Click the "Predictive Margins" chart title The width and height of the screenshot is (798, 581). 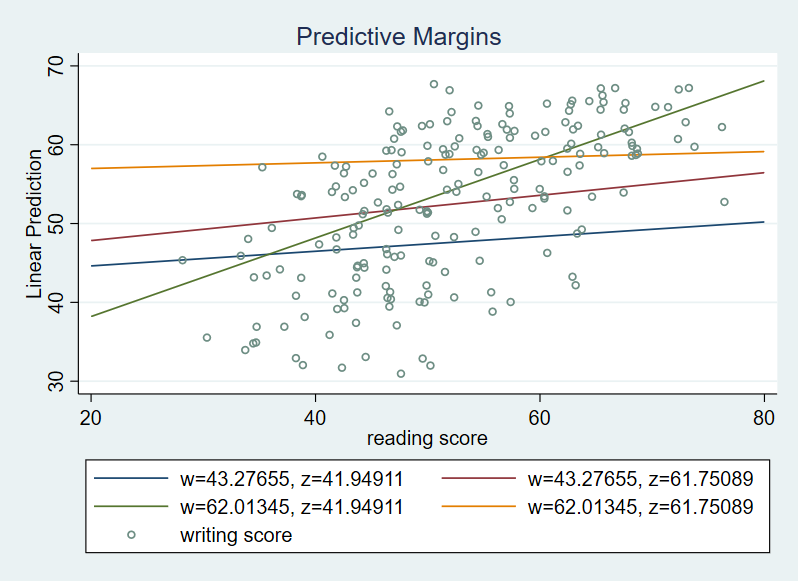coord(398,37)
